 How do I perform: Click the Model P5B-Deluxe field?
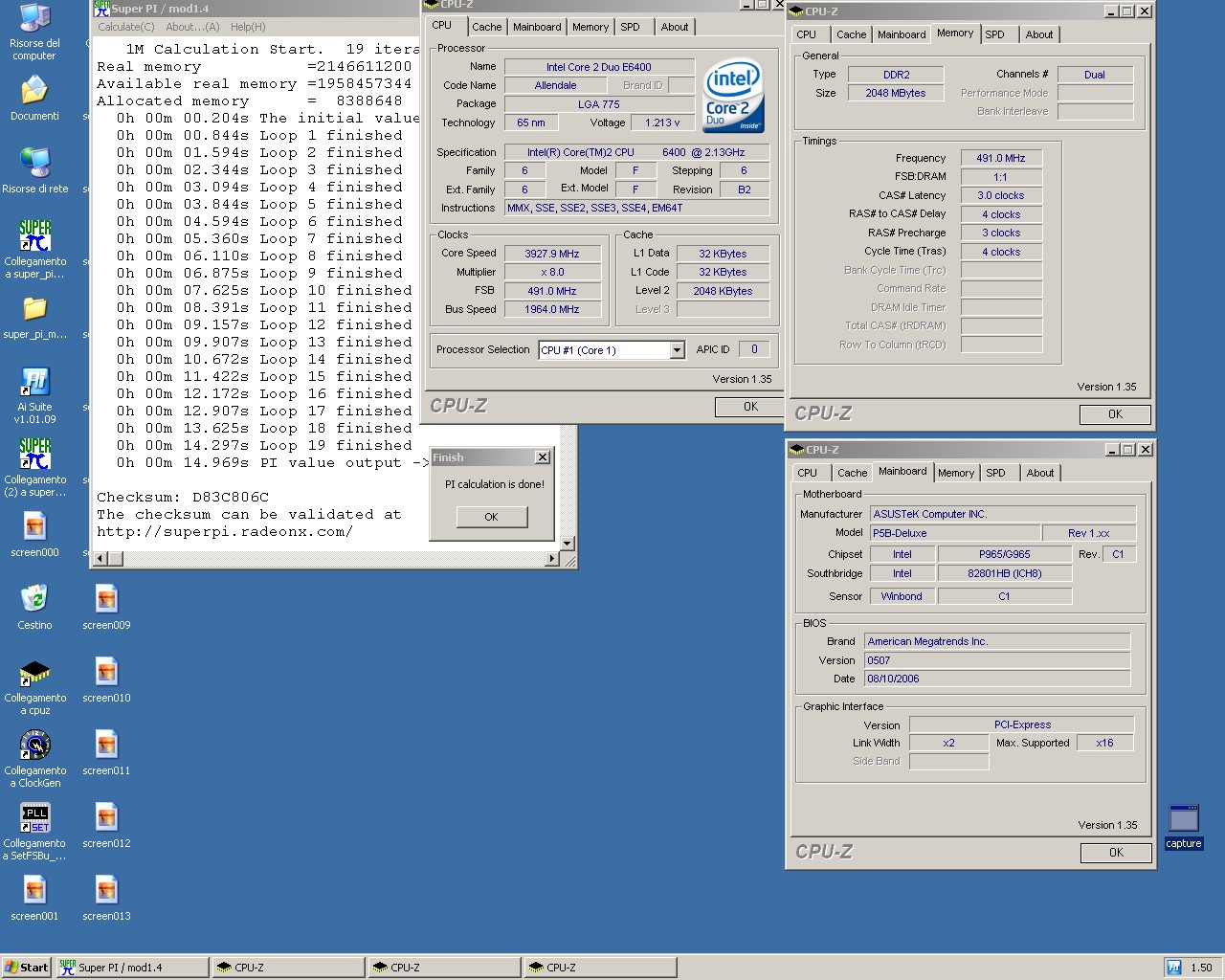coord(954,533)
